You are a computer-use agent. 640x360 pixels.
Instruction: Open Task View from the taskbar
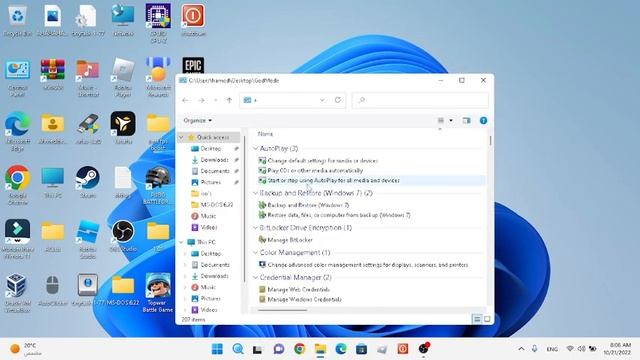(258, 349)
